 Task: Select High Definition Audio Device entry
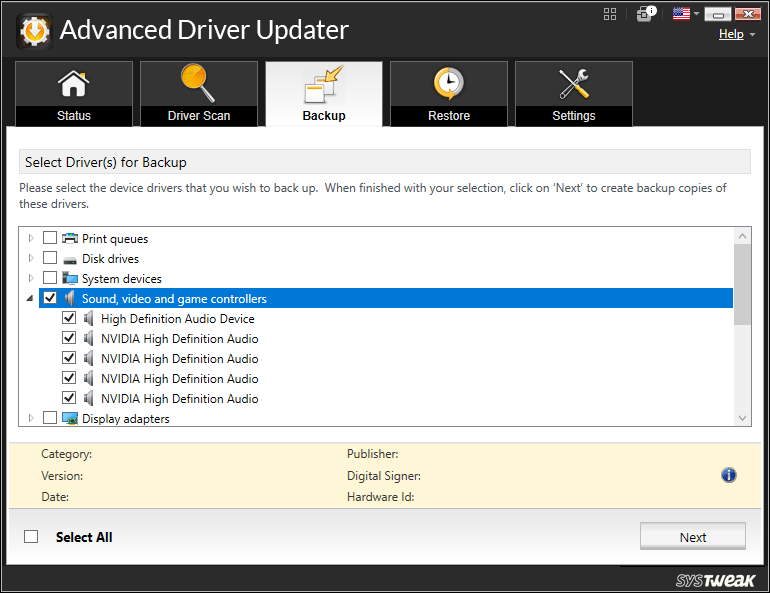pos(178,319)
